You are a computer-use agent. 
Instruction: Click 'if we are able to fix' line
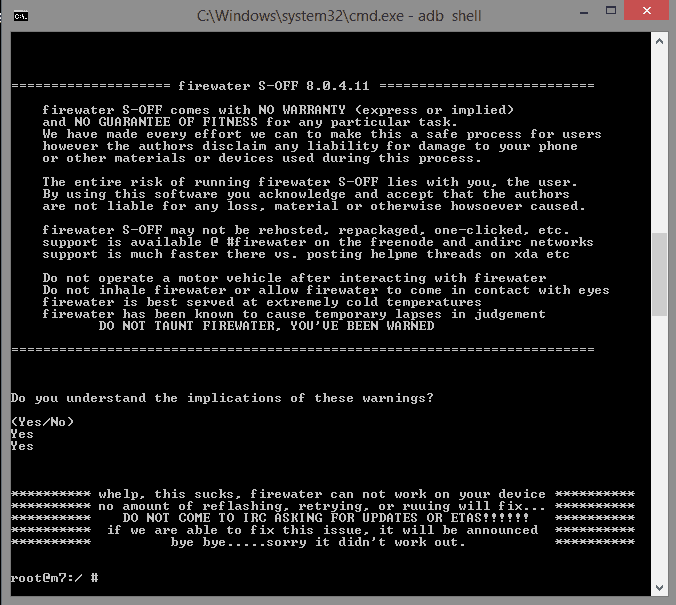[322, 530]
